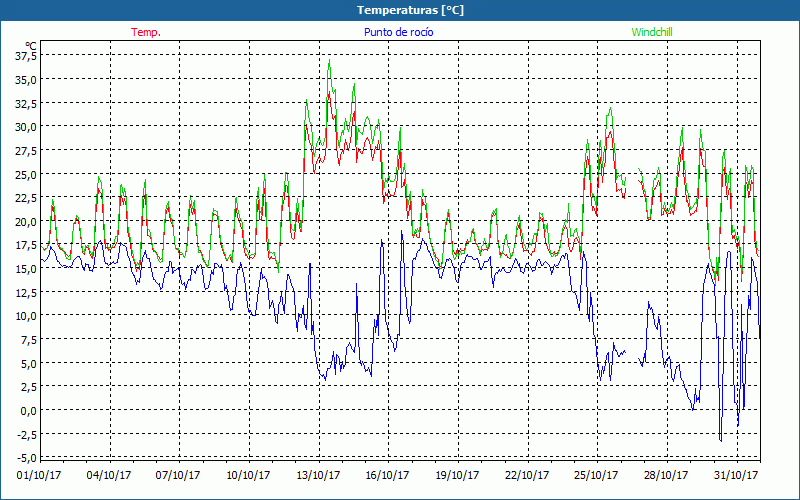Select the blue 'Punto de rocío' legend label
This screenshot has width=800, height=500.
pyautogui.click(x=398, y=32)
